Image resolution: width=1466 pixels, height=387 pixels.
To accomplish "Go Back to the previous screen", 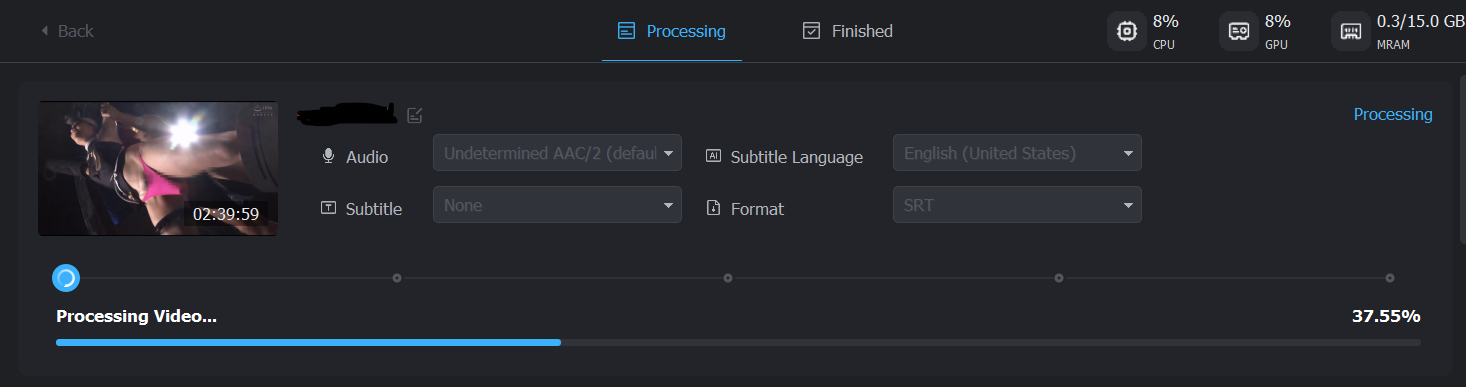I will tap(66, 31).
